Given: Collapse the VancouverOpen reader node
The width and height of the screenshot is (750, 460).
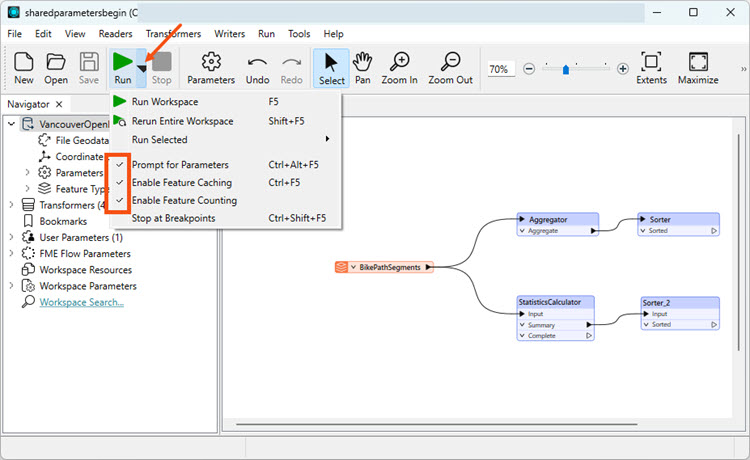Looking at the screenshot, I should [11, 124].
